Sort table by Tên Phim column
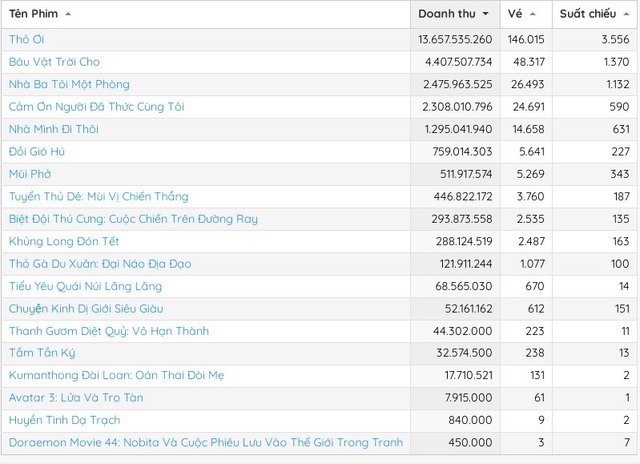The image size is (640, 464). pyautogui.click(x=34, y=14)
